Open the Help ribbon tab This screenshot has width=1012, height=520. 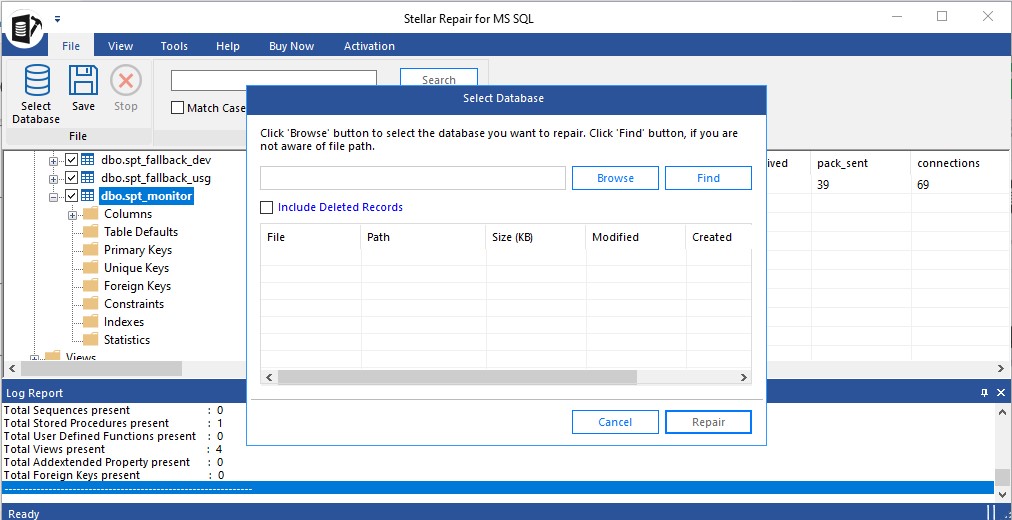(228, 46)
